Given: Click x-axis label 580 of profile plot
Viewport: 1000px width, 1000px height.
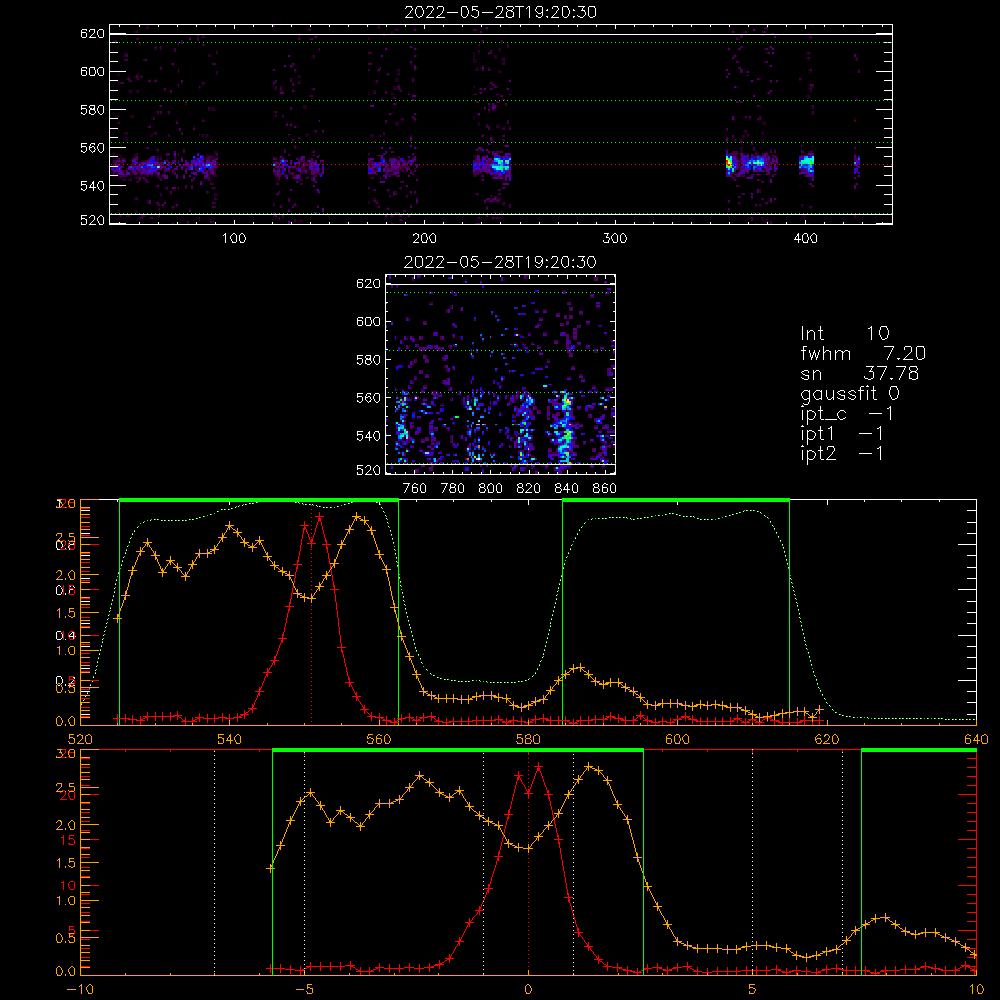Looking at the screenshot, I should point(528,740).
